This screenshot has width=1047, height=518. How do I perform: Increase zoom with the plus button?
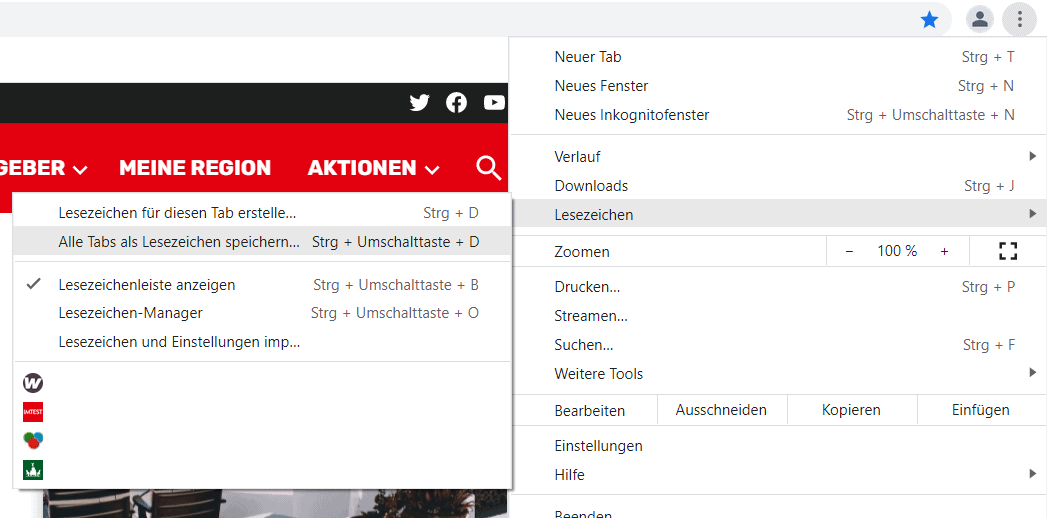(x=944, y=251)
